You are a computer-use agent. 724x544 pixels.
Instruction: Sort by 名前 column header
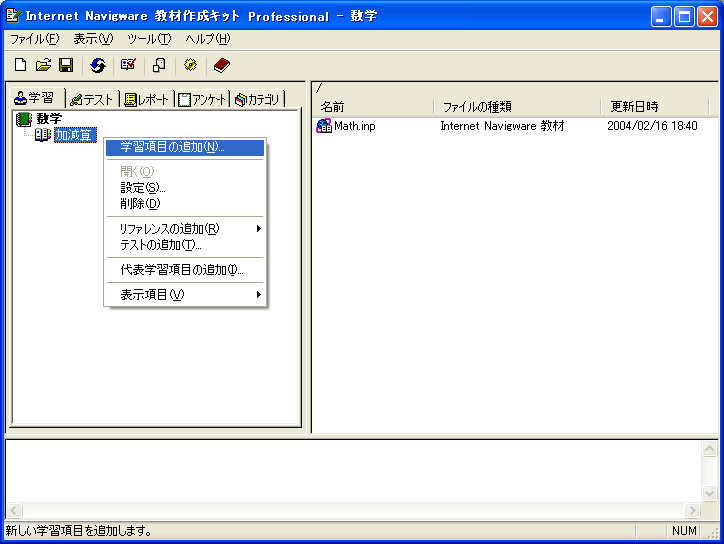pyautogui.click(x=373, y=107)
